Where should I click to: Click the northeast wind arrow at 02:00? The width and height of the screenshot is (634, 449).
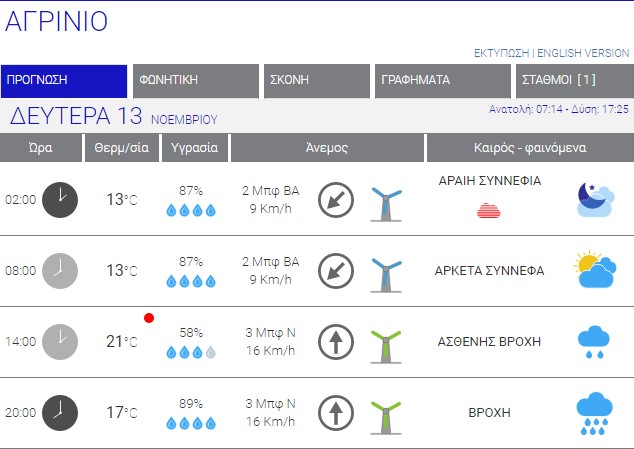(x=336, y=199)
